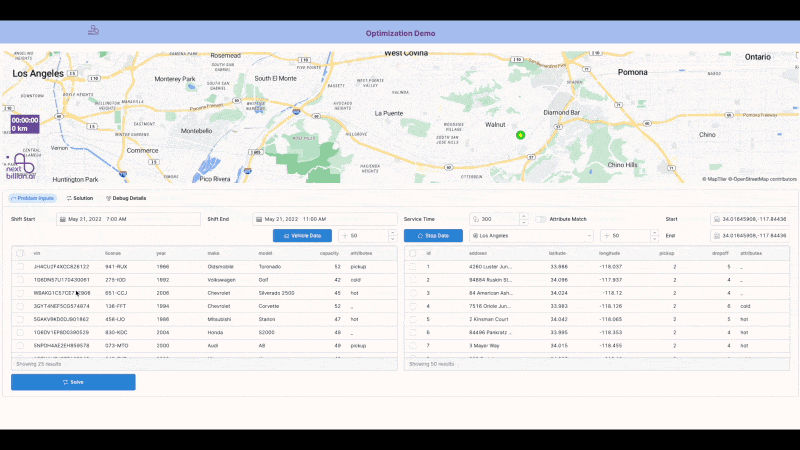Select the checkbox for the Mitsubishi Starion row
This screenshot has width=800, height=450.
pyautogui.click(x=20, y=319)
